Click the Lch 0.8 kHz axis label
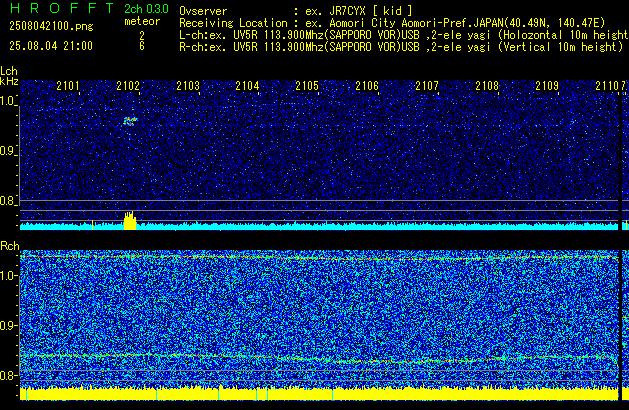This screenshot has width=629, height=410. [8, 201]
